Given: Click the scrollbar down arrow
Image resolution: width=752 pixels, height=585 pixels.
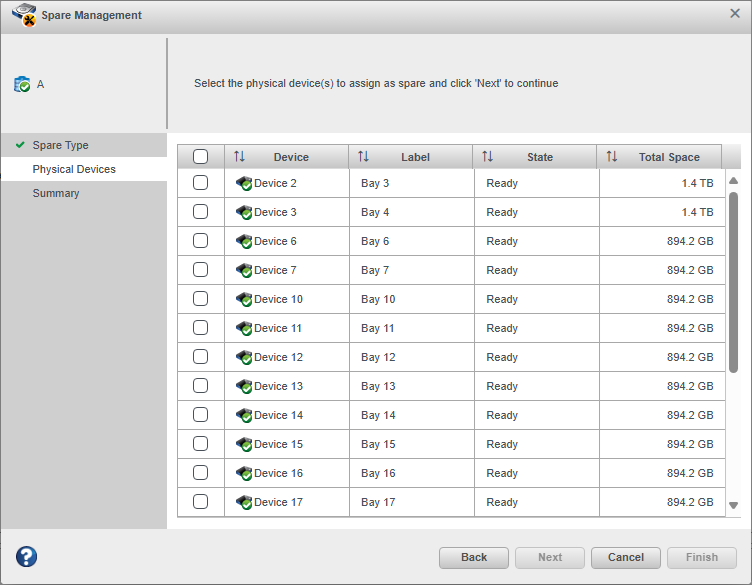Looking at the screenshot, I should tap(733, 506).
